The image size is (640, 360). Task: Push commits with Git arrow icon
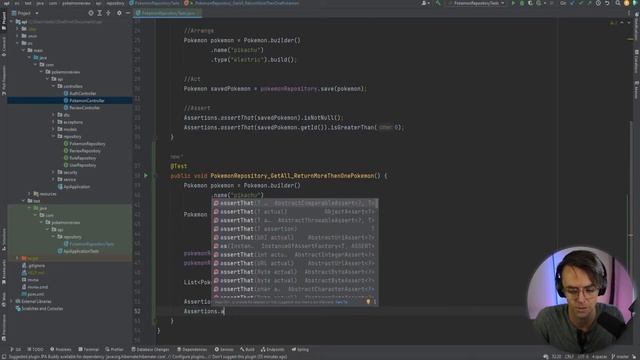(x=589, y=3)
